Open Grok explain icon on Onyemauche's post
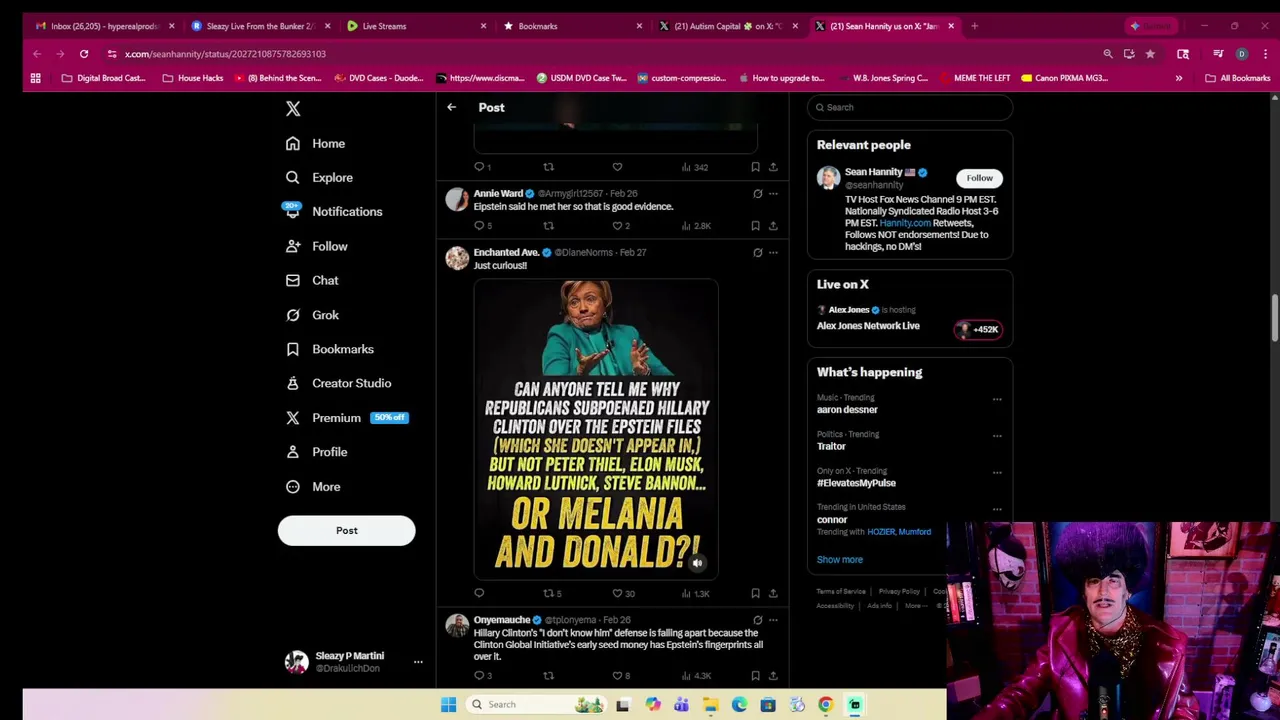Viewport: 1280px width, 720px height. [757, 620]
